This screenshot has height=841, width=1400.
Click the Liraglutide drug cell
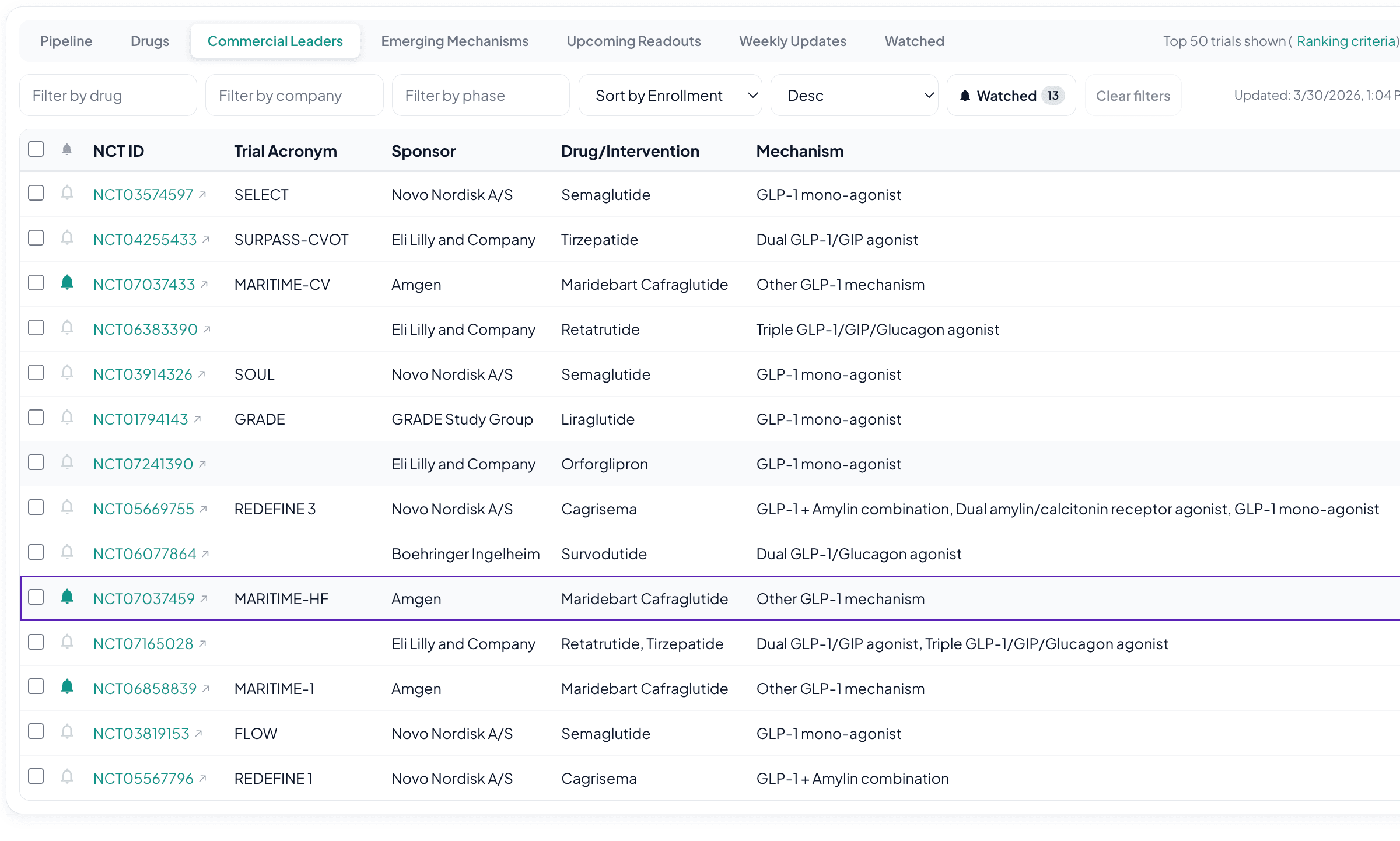pyautogui.click(x=598, y=419)
